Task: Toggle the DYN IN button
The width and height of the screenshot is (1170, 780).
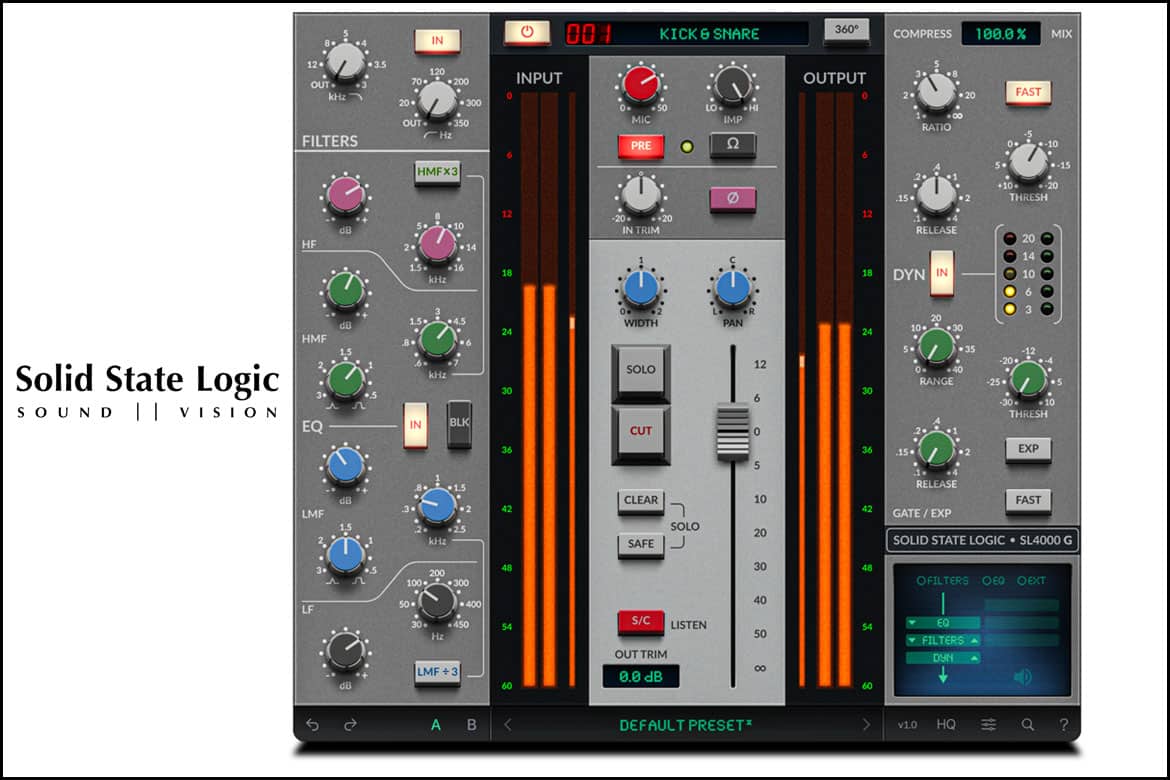Action: [x=942, y=273]
